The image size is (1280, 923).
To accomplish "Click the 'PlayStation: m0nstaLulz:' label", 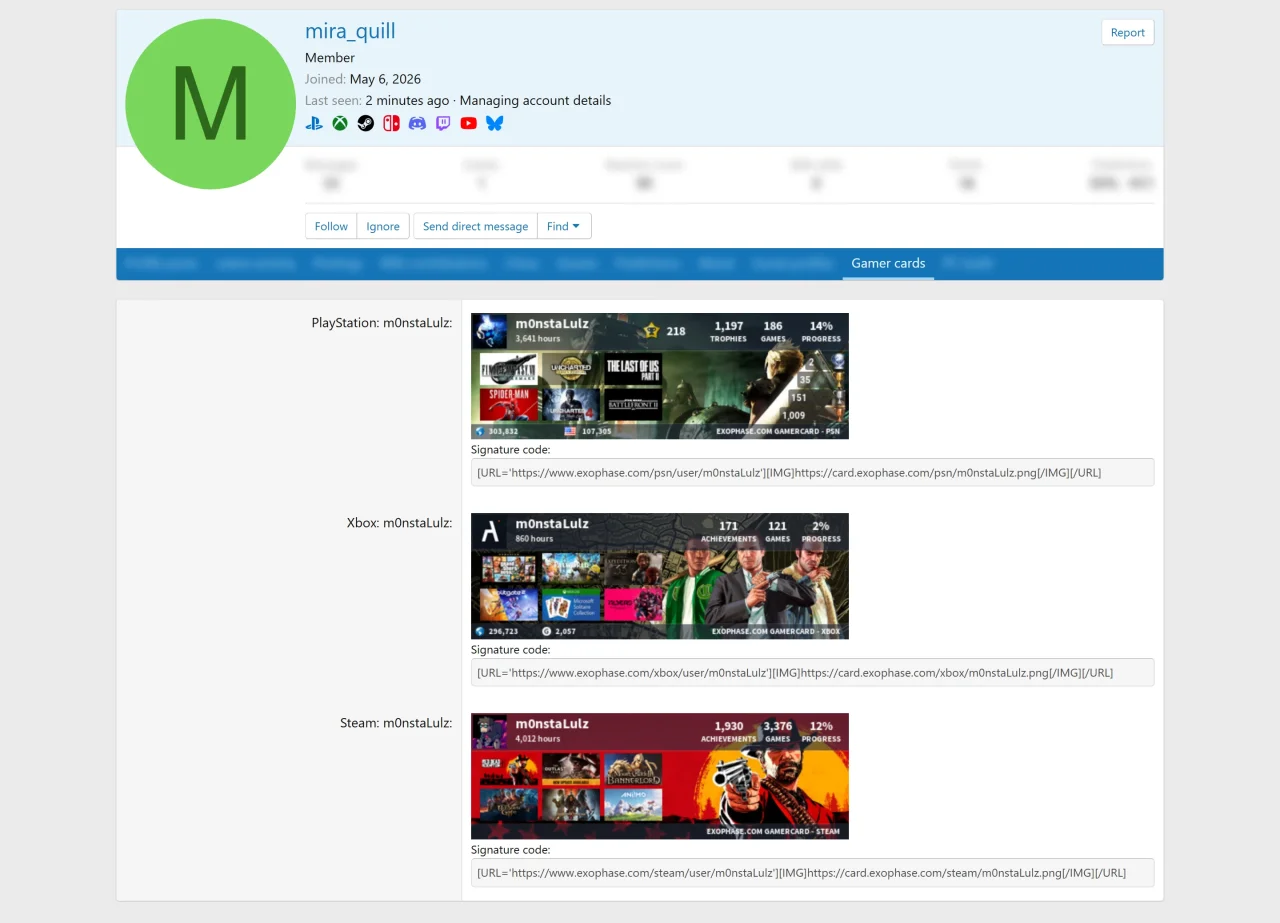I will tap(382, 323).
